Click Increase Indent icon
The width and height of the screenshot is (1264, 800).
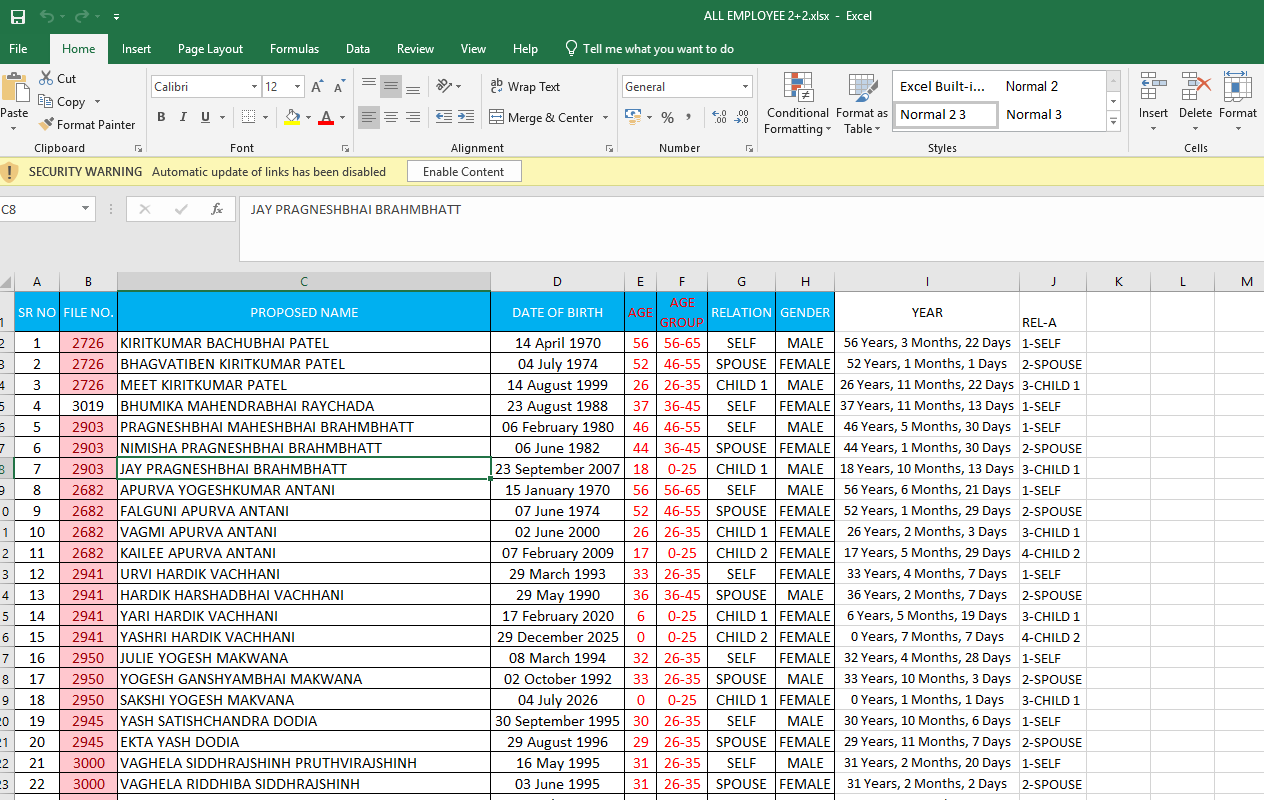pyautogui.click(x=466, y=117)
